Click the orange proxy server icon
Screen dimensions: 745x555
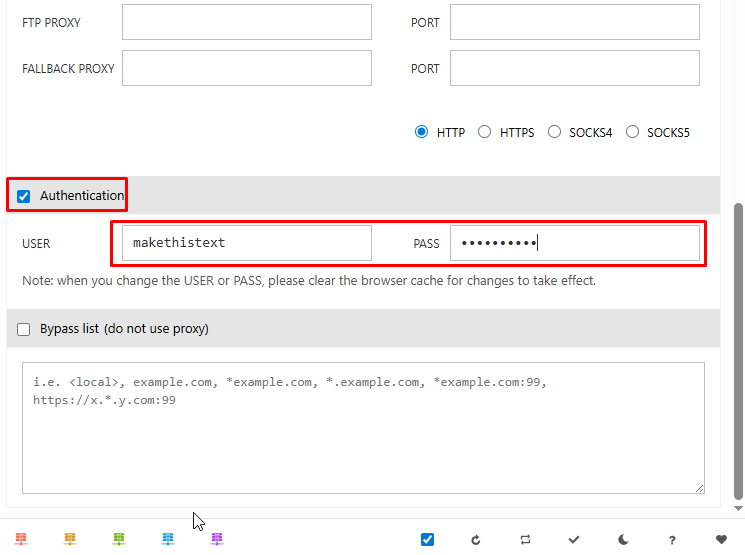[70, 539]
